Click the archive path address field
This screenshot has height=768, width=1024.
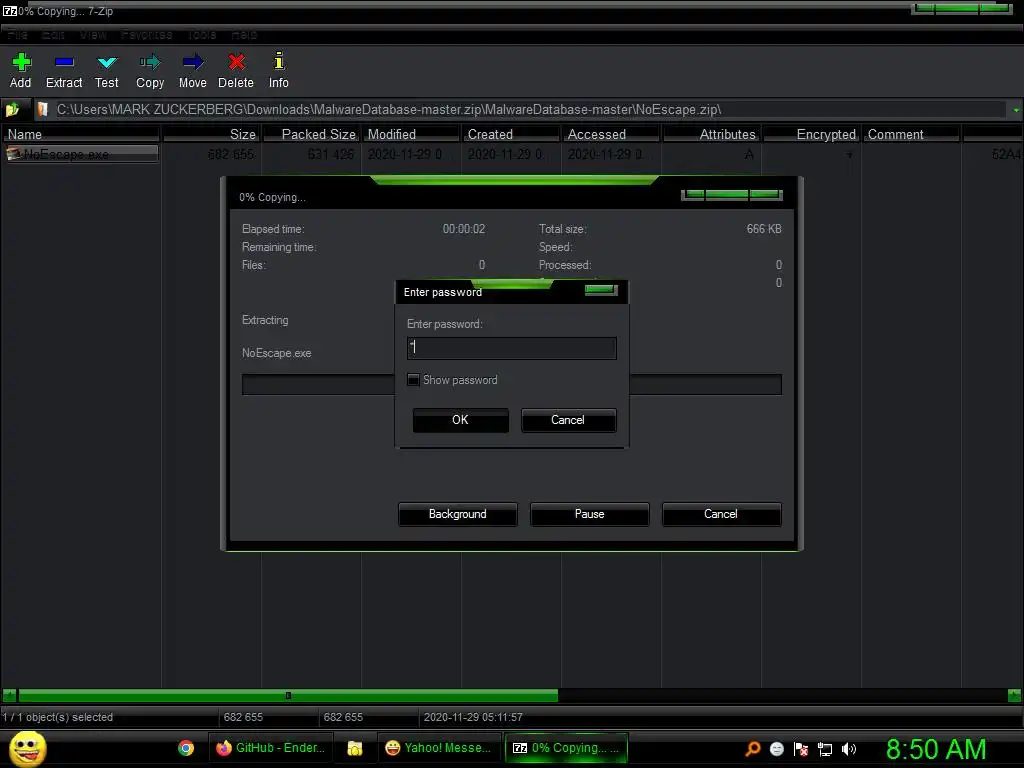pyautogui.click(x=520, y=110)
